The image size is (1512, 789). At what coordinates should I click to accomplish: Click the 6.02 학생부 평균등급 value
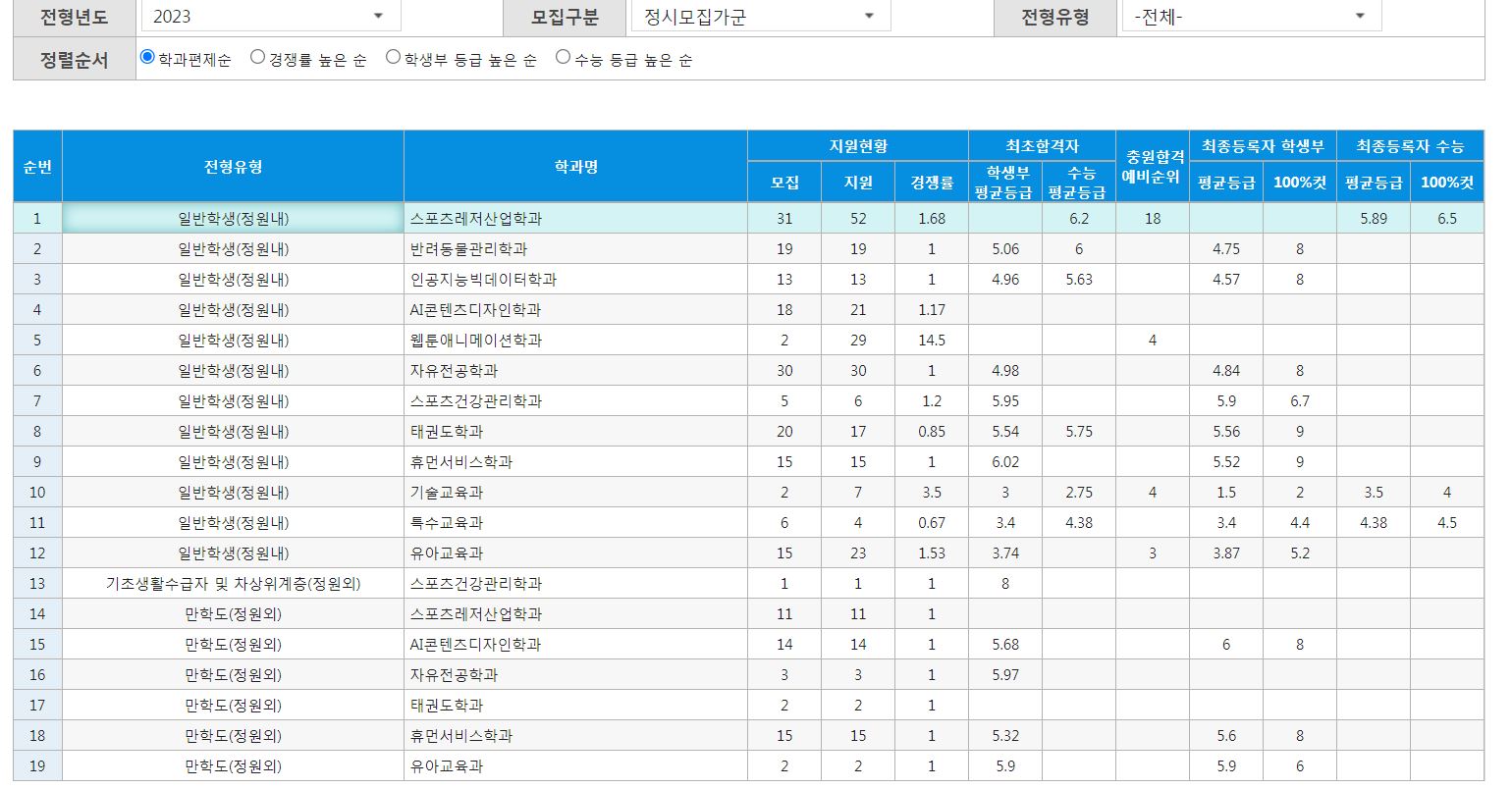pos(1005,461)
